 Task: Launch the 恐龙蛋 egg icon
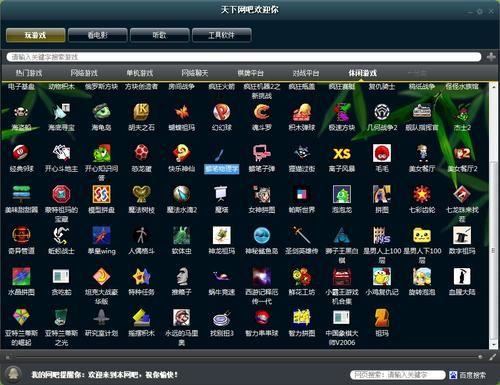141,153
